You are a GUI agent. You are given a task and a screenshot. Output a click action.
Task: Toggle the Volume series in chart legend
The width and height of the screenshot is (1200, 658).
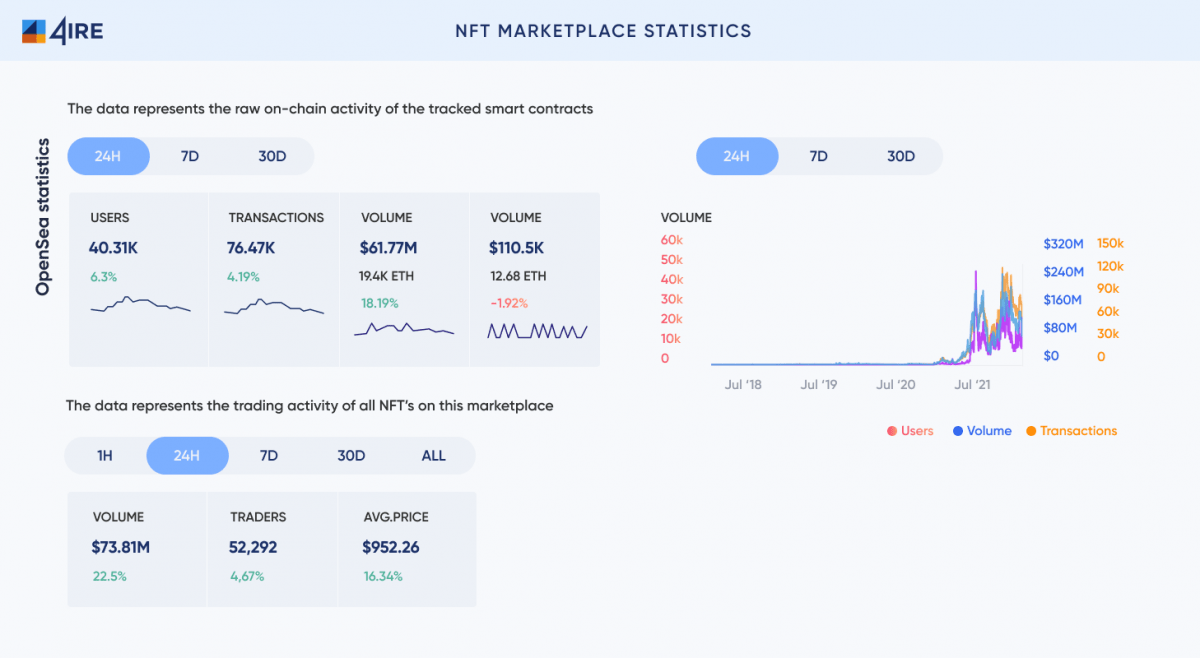click(x=982, y=431)
